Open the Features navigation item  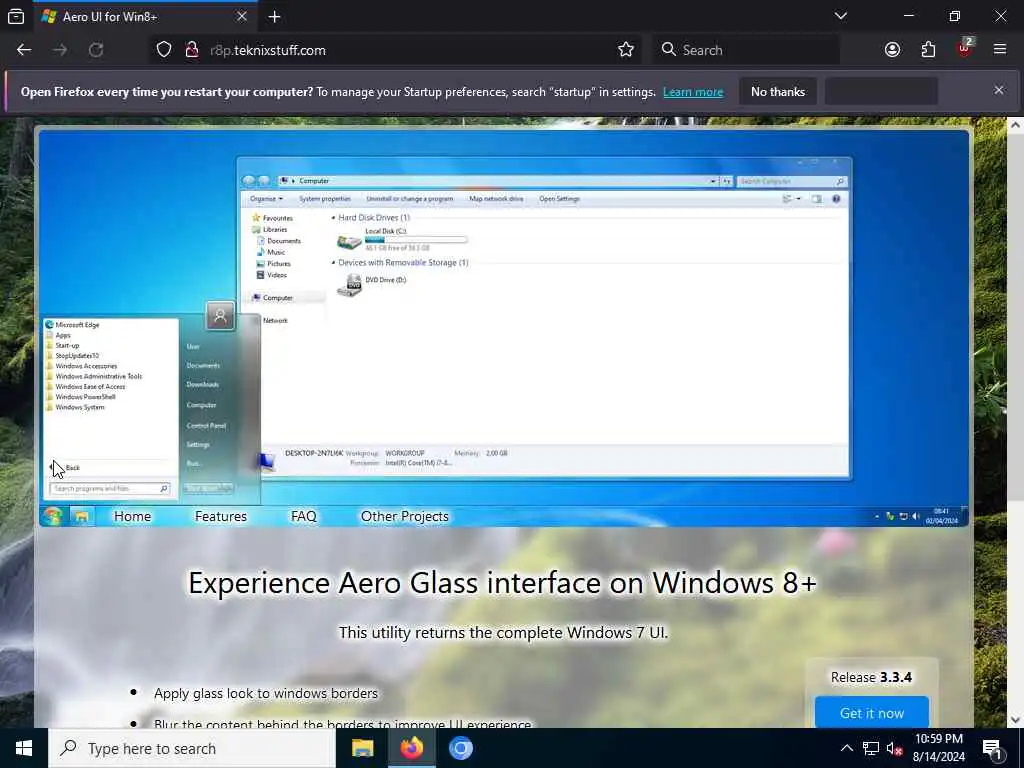[x=221, y=517]
